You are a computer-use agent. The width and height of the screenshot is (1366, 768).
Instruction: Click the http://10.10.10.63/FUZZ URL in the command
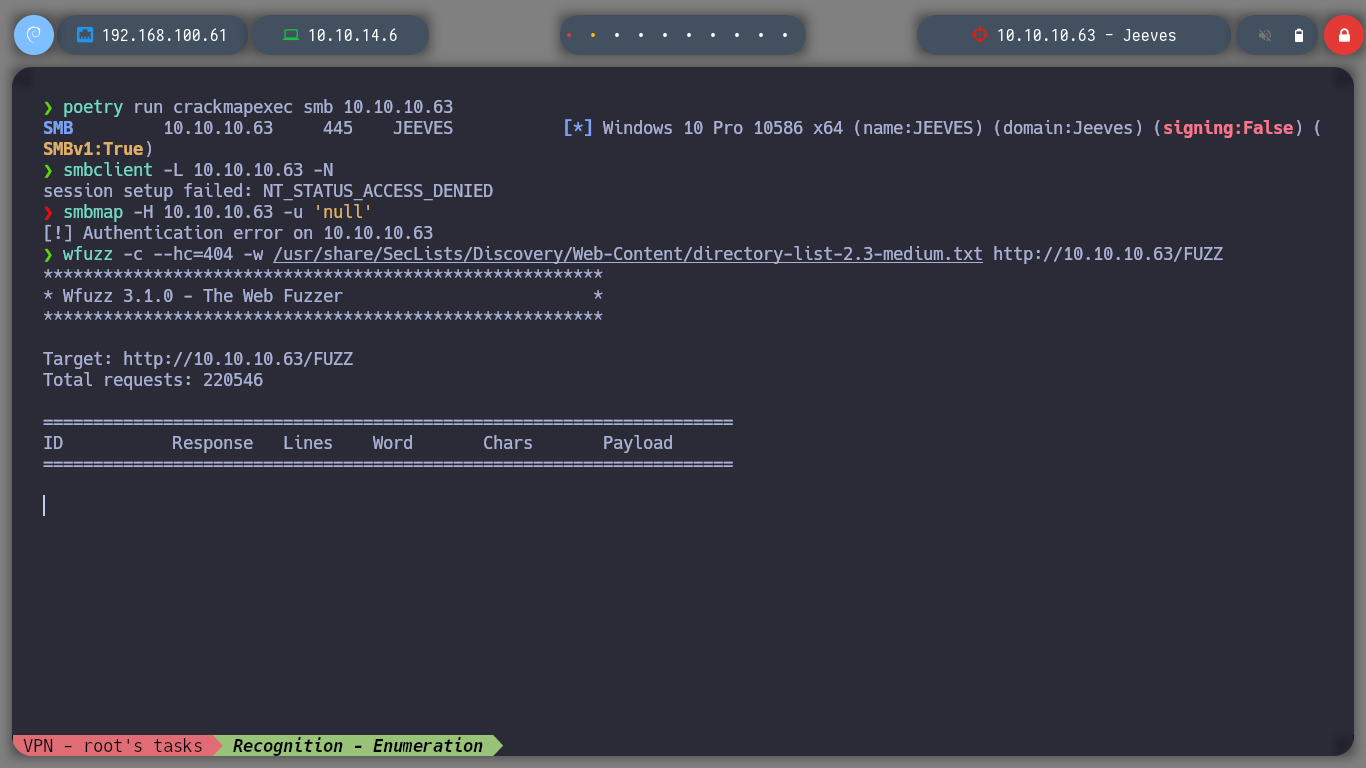(x=1108, y=254)
